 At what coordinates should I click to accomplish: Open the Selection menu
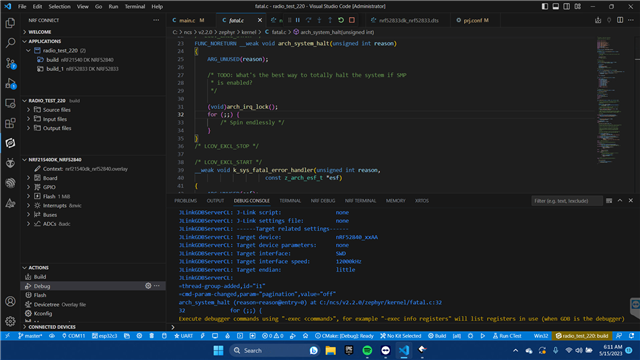(x=59, y=7)
